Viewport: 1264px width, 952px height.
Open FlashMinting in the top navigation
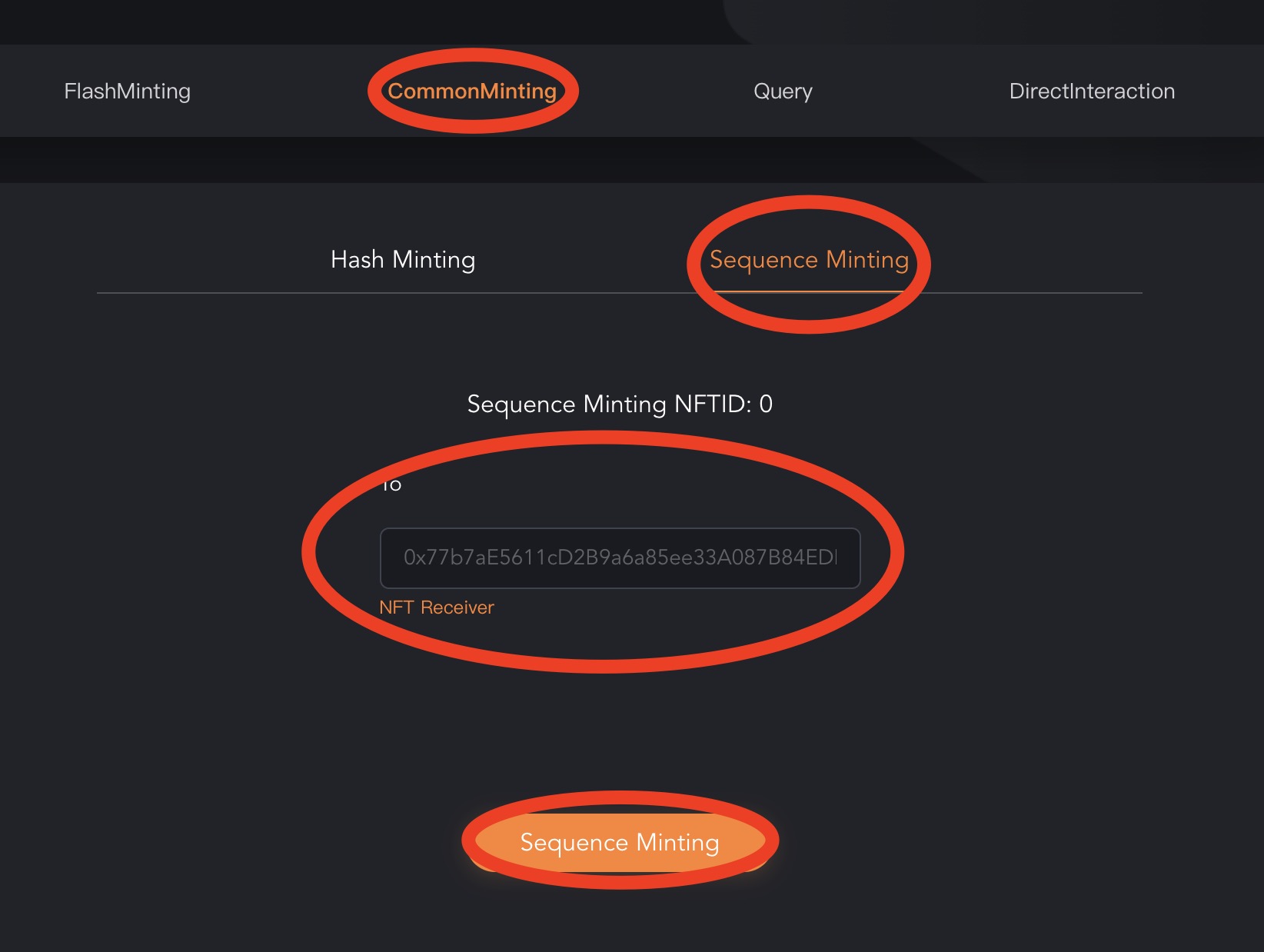click(127, 92)
